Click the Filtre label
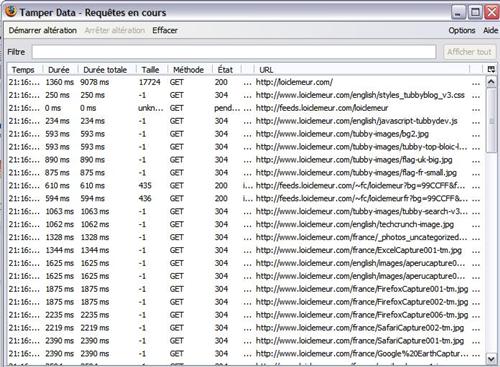 (x=16, y=52)
